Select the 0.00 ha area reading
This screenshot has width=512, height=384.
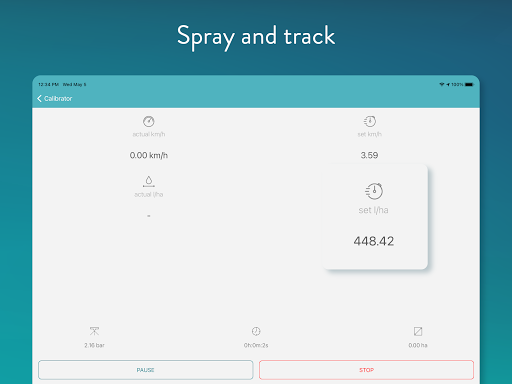[418, 345]
